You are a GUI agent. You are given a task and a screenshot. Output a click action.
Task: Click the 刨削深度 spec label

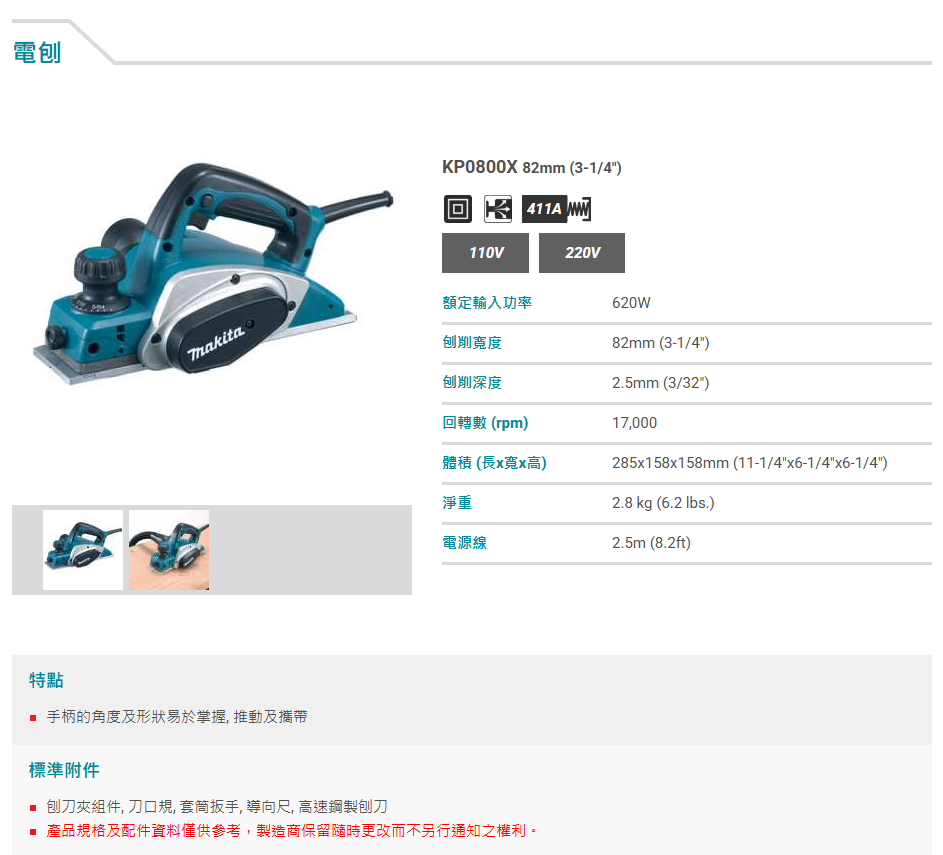(472, 382)
